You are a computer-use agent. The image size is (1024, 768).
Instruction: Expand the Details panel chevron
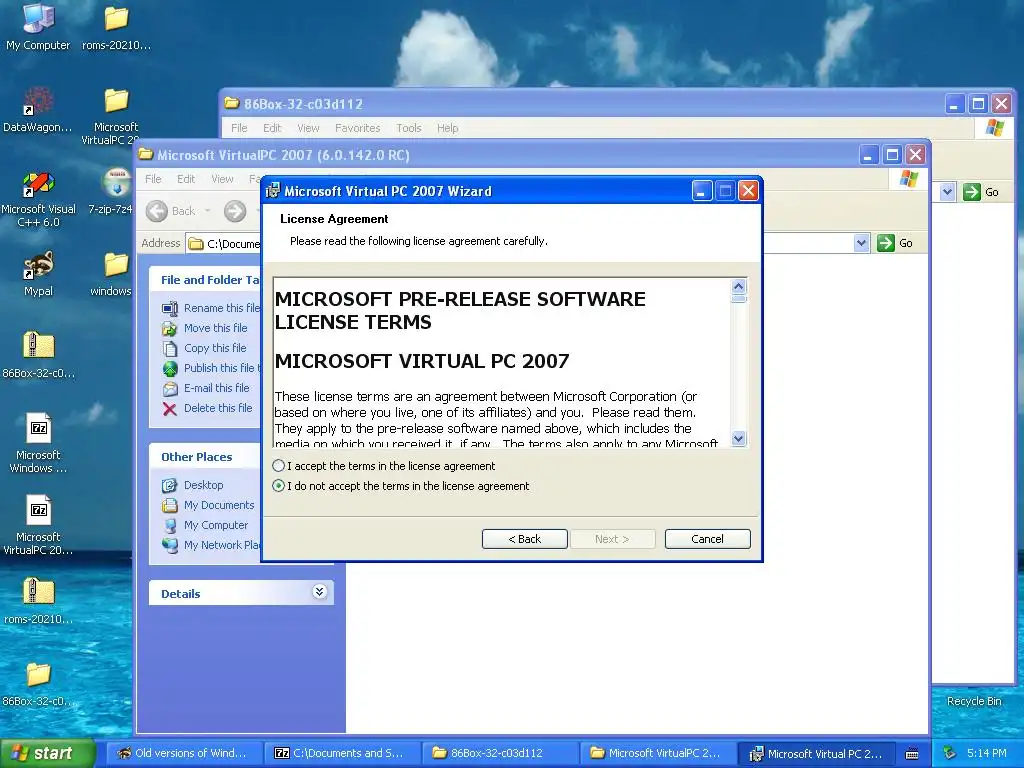pyautogui.click(x=319, y=592)
